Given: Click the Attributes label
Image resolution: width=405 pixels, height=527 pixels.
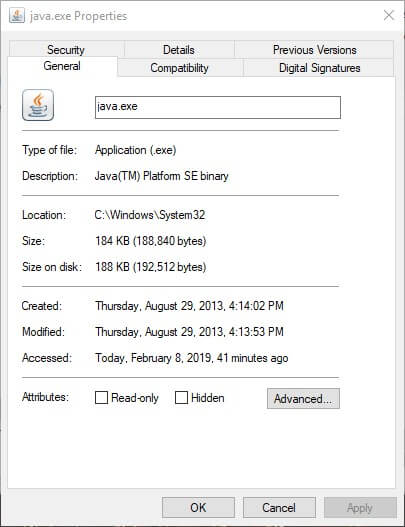Looking at the screenshot, I should point(45,397).
